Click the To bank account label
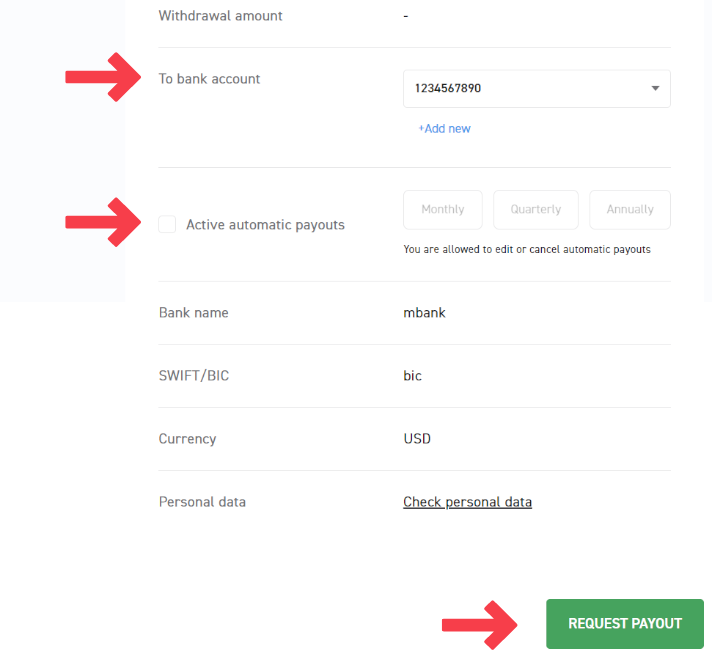Viewport: 712px width, 654px height. tap(209, 79)
